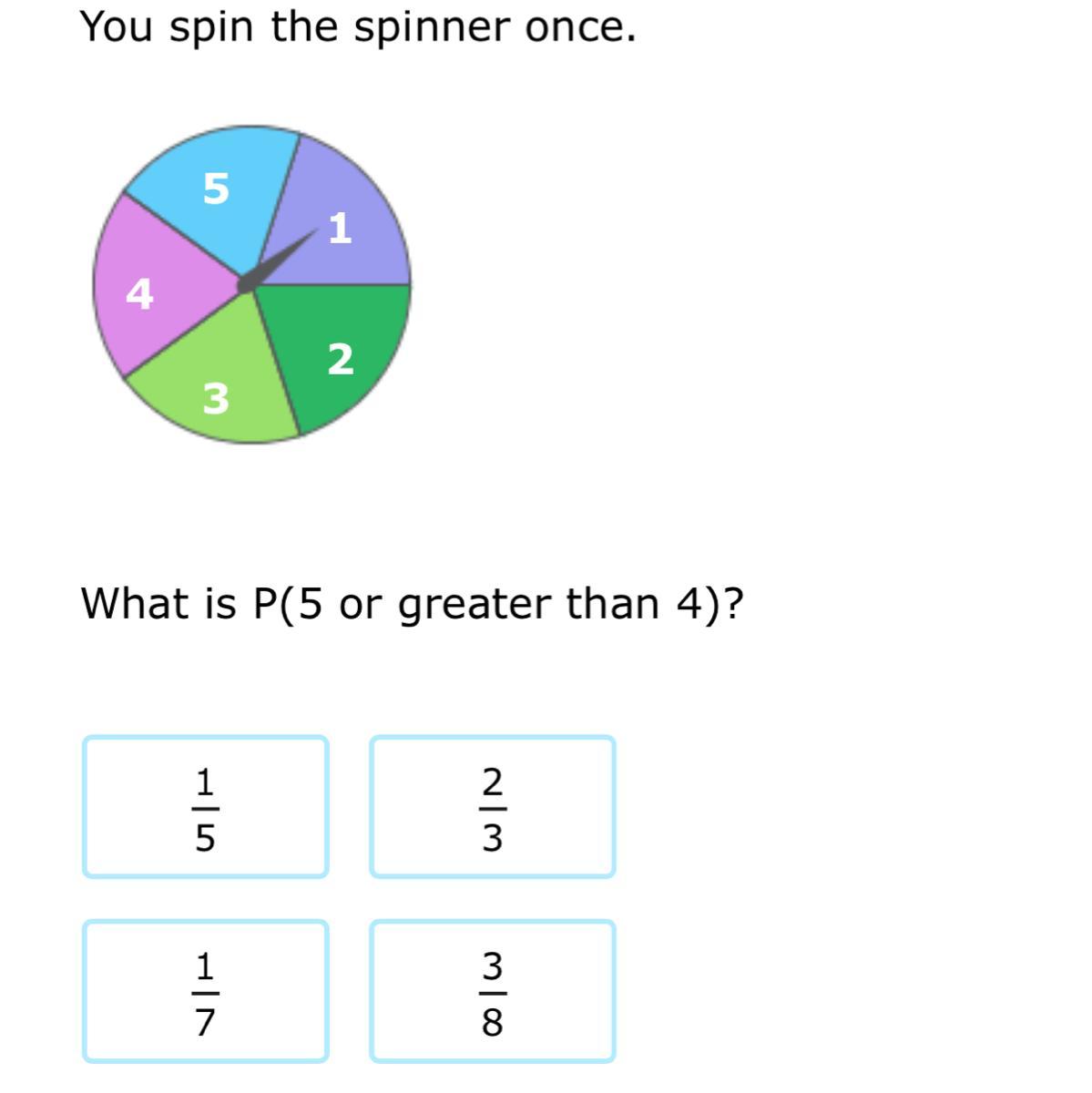This screenshot has width=1092, height=1093.
Task: Click numerator 2 in the 2/3 answer
Action: pyautogui.click(x=492, y=781)
